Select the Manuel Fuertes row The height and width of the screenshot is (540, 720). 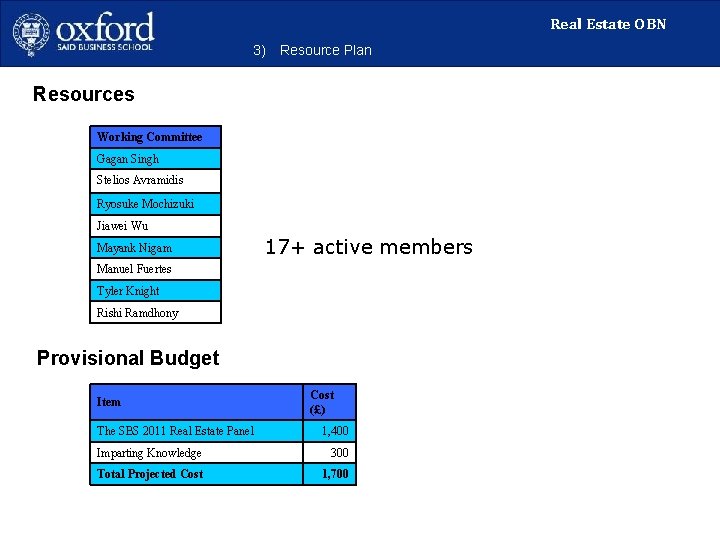coord(156,269)
